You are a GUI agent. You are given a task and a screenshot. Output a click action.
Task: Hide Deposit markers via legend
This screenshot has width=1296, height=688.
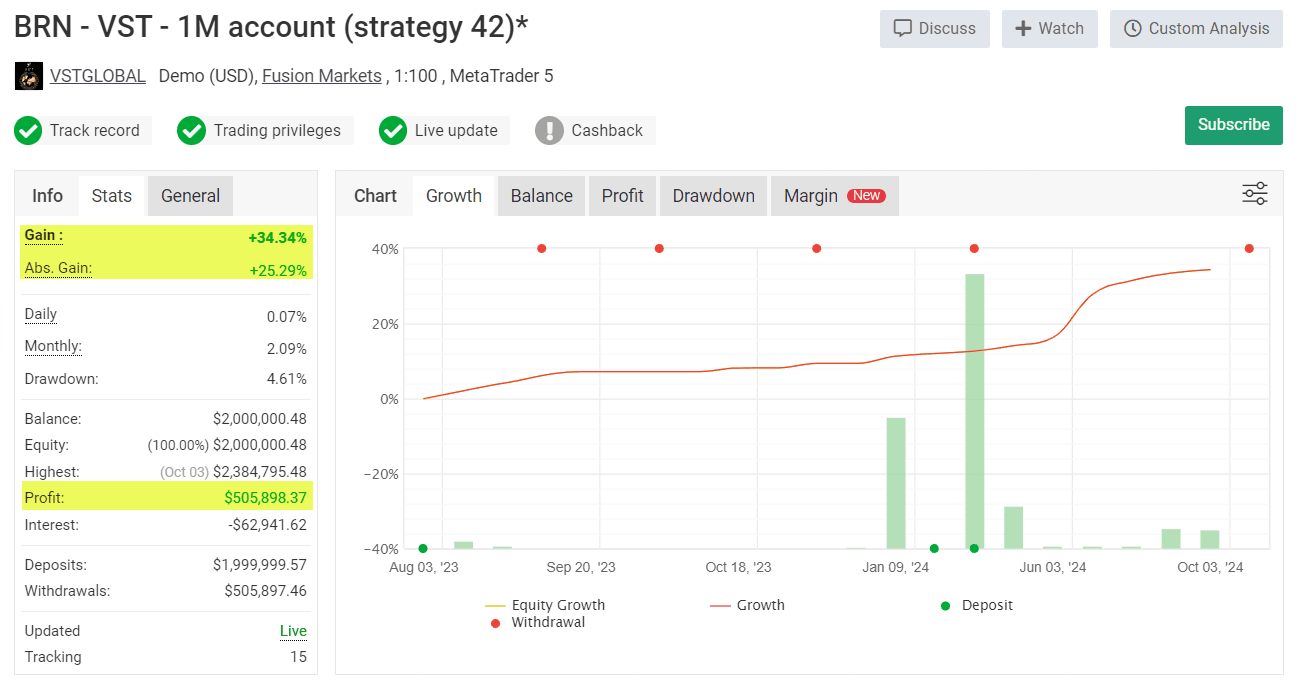[x=986, y=605]
